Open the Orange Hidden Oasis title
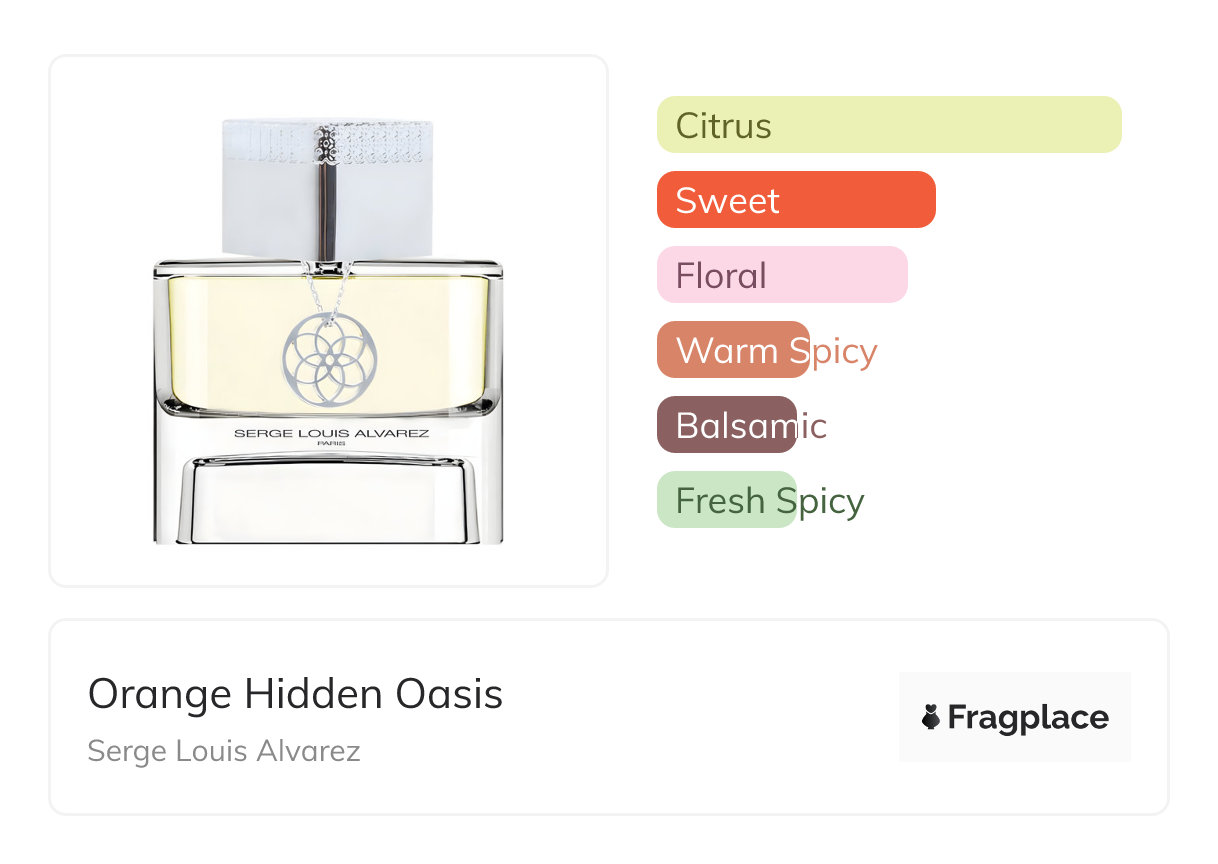Viewport: 1218px width, 864px height. 295,694
